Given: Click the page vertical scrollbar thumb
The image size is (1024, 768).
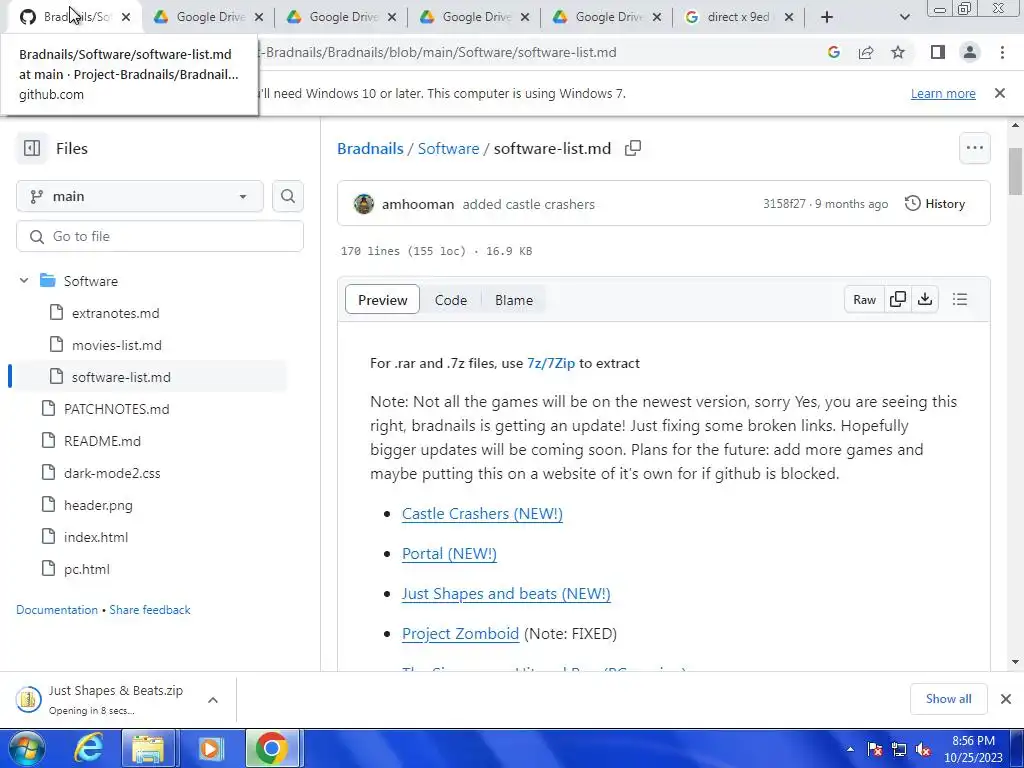Looking at the screenshot, I should point(1015,171).
